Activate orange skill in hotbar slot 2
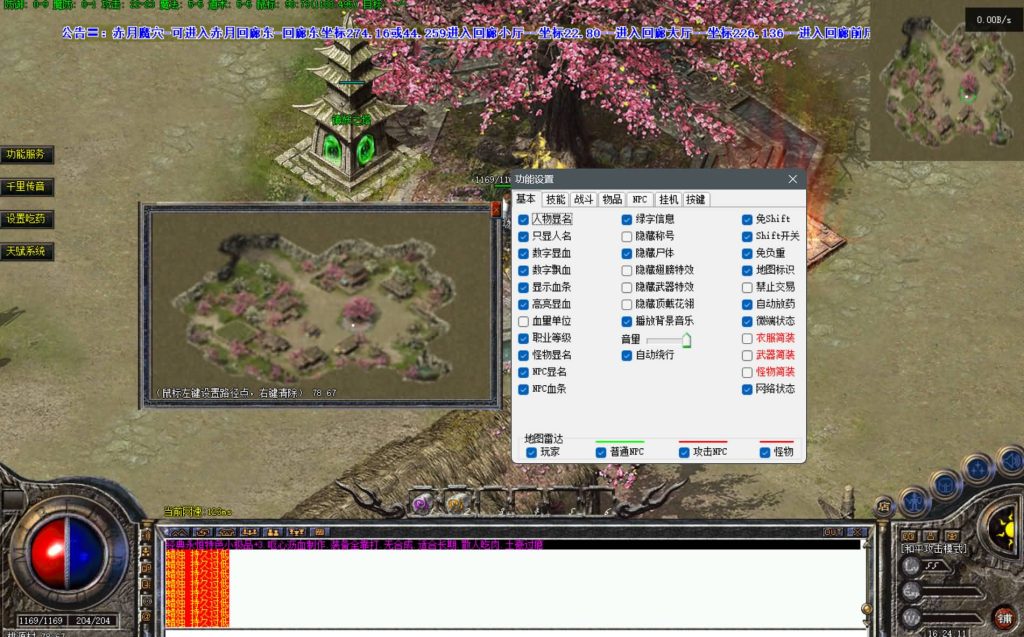Screen dimensions: 1024x637 455,503
